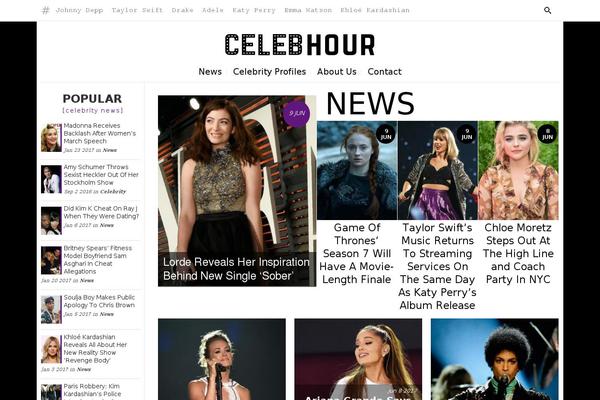Open the Contact menu item
The height and width of the screenshot is (400, 600).
pos(385,72)
